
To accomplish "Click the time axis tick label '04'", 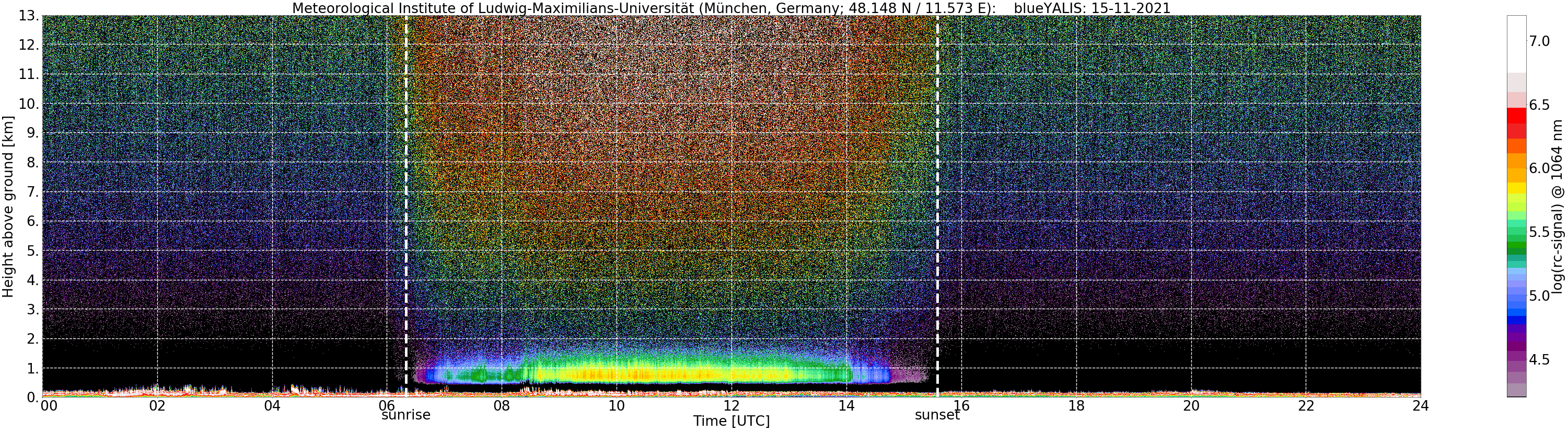I will coord(272,405).
